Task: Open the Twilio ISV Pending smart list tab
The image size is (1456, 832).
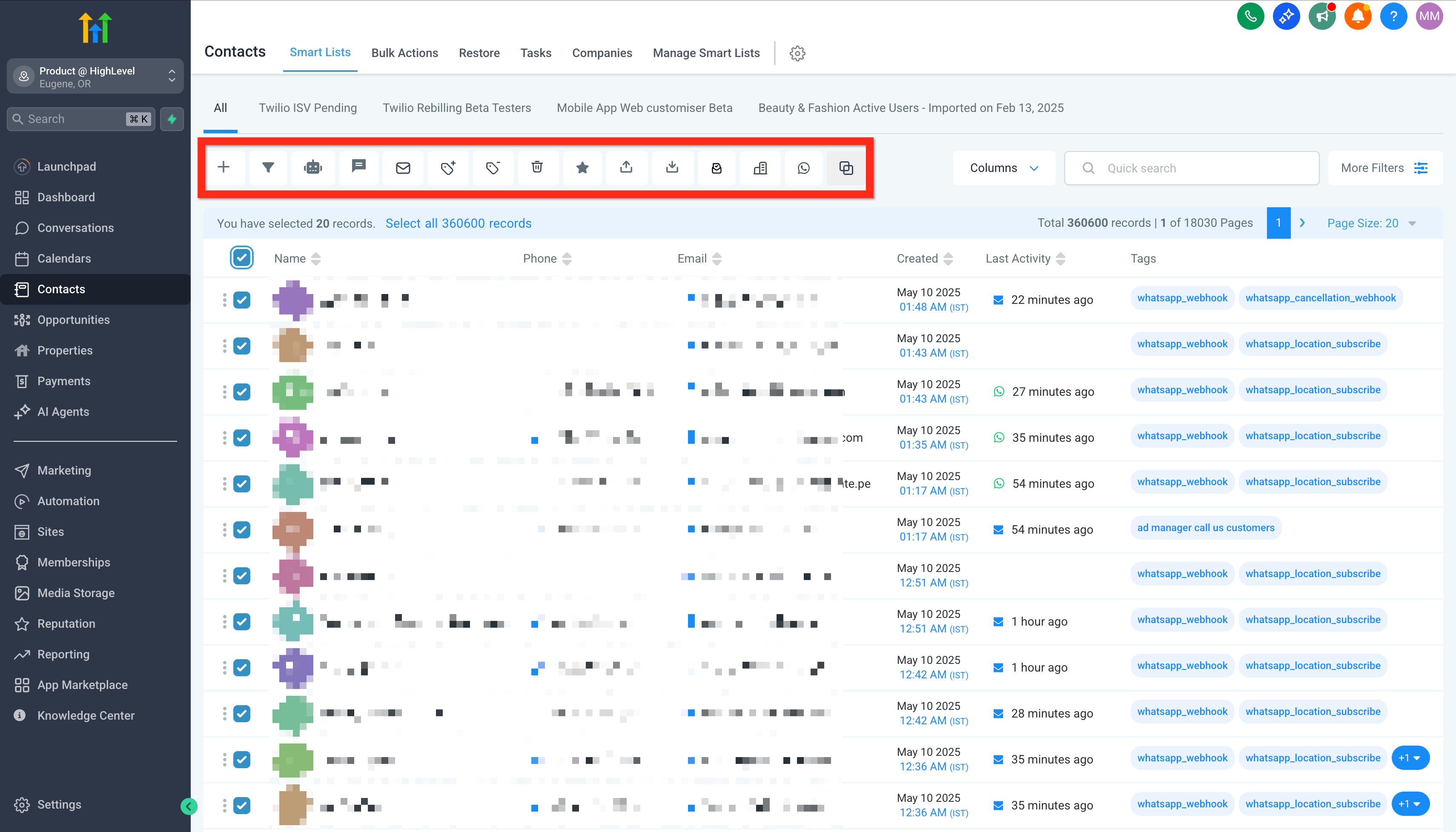Action: (307, 107)
